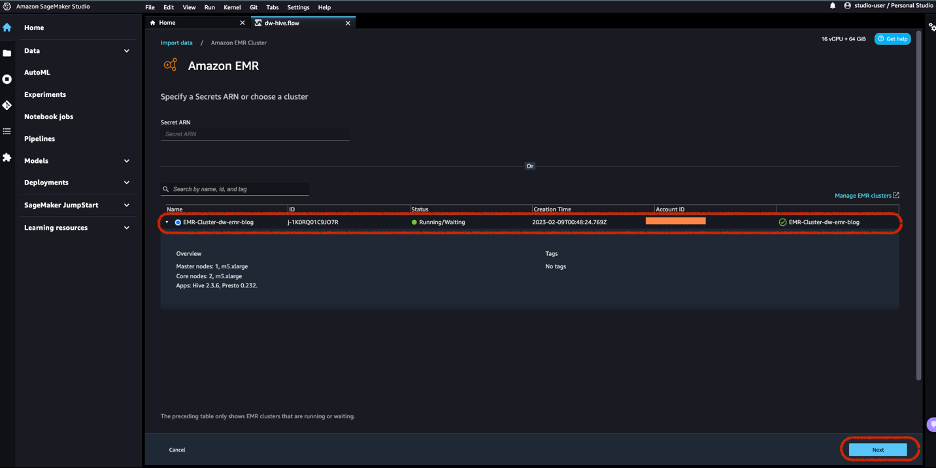Click the Creation Time column header
The height and width of the screenshot is (468, 936).
[x=552, y=210]
